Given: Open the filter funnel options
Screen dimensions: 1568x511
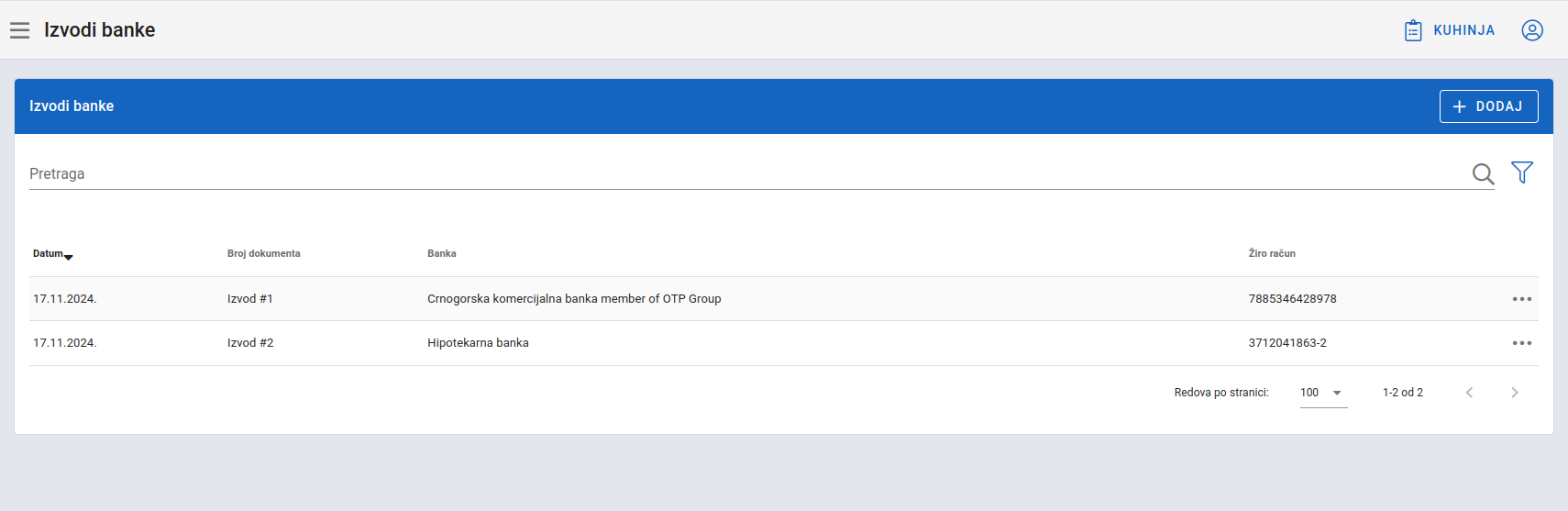Looking at the screenshot, I should click(x=1521, y=172).
